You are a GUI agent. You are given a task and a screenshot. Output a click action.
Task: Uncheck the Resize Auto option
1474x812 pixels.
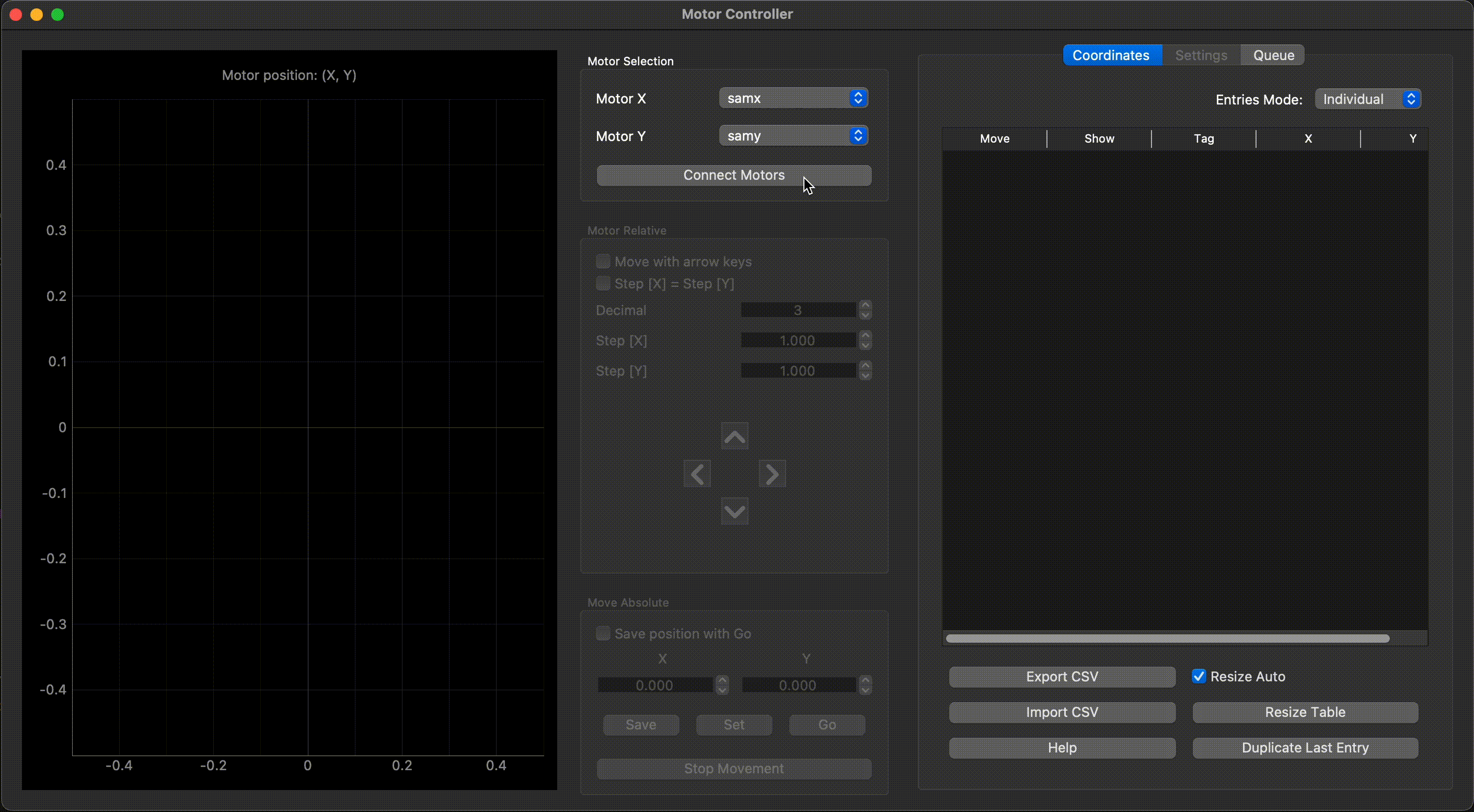click(x=1200, y=676)
